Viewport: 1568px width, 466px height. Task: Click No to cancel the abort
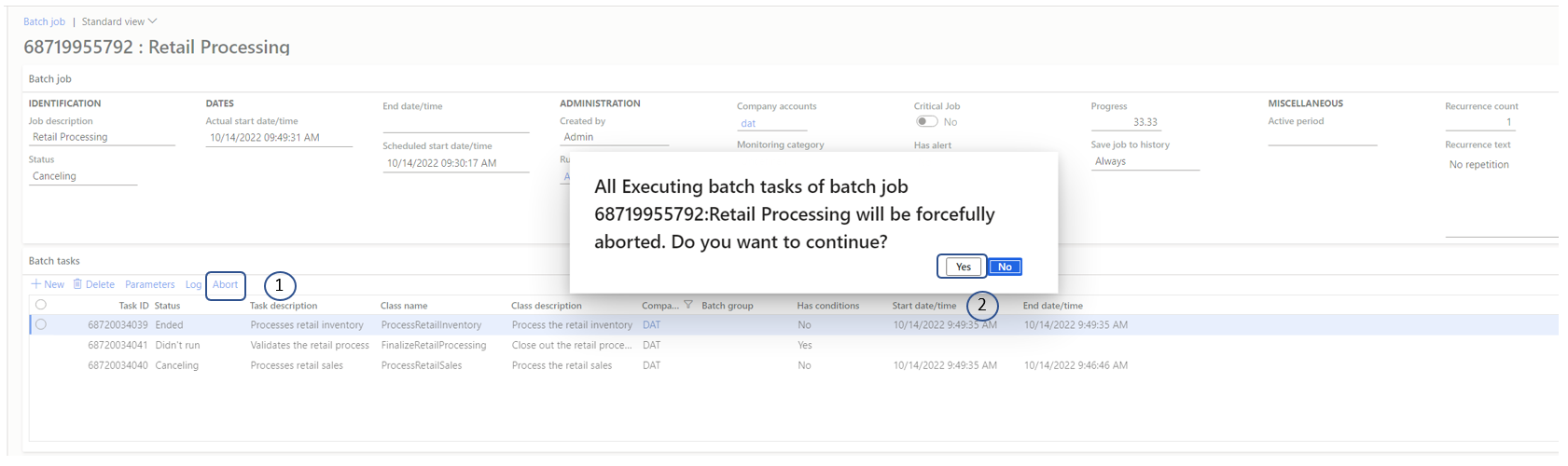click(x=1005, y=267)
